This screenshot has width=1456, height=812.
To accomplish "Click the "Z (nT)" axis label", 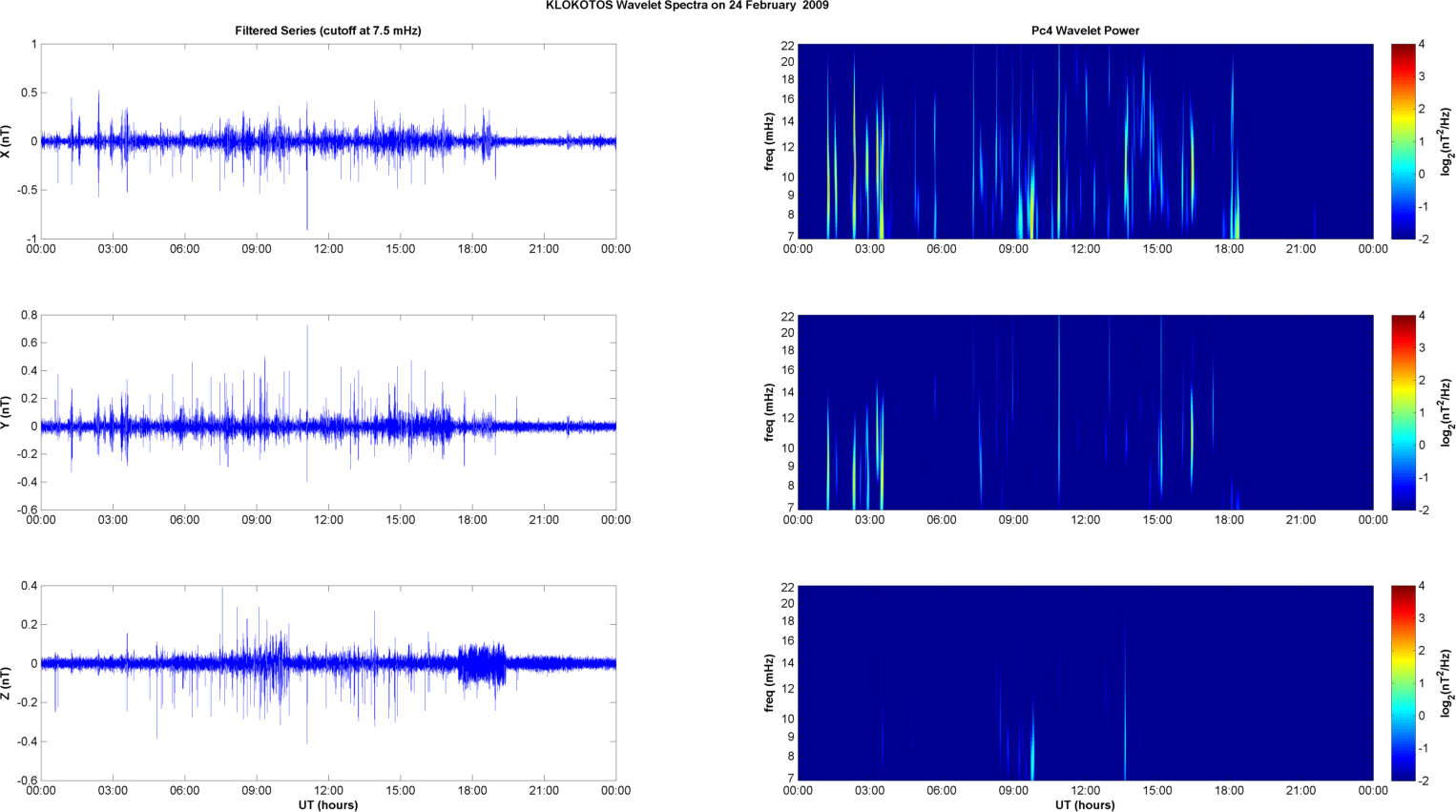I will click(x=7, y=683).
